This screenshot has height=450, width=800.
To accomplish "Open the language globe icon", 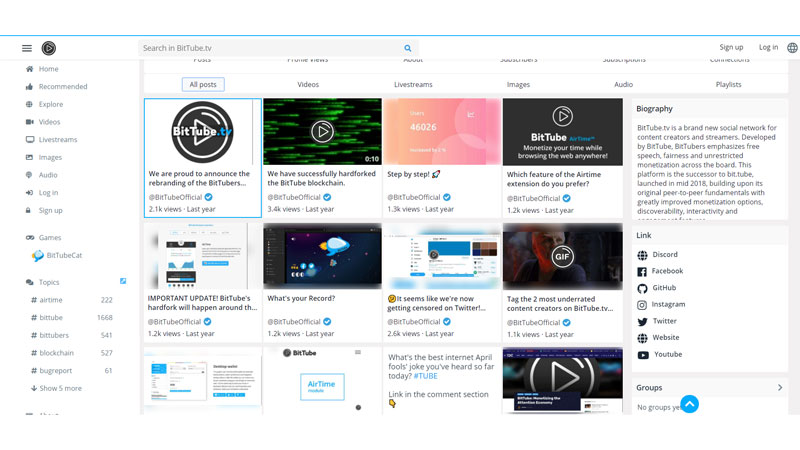I will [x=792, y=47].
